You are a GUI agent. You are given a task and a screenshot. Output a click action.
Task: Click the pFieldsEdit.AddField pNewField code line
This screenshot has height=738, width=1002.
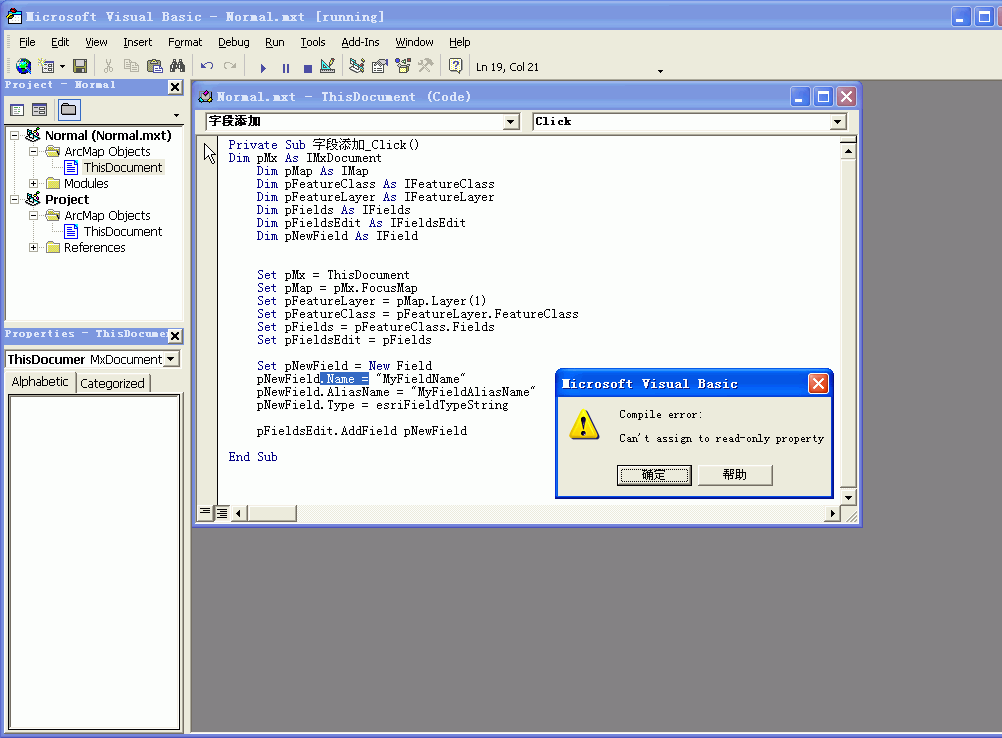(x=362, y=431)
